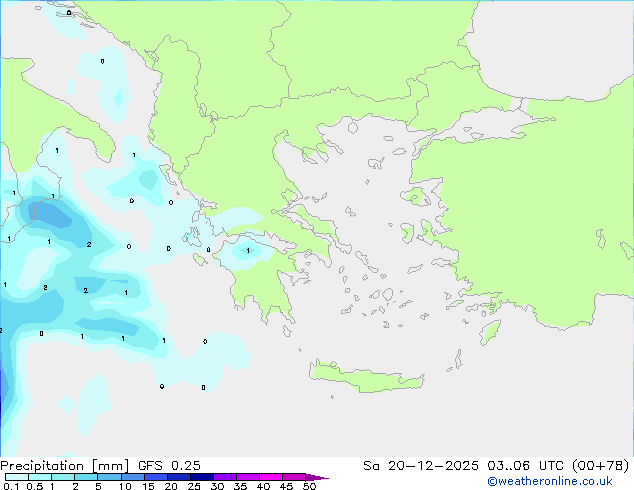Click the 2–5 mm legend color box
This screenshot has height=490, width=634.
coord(86,477)
